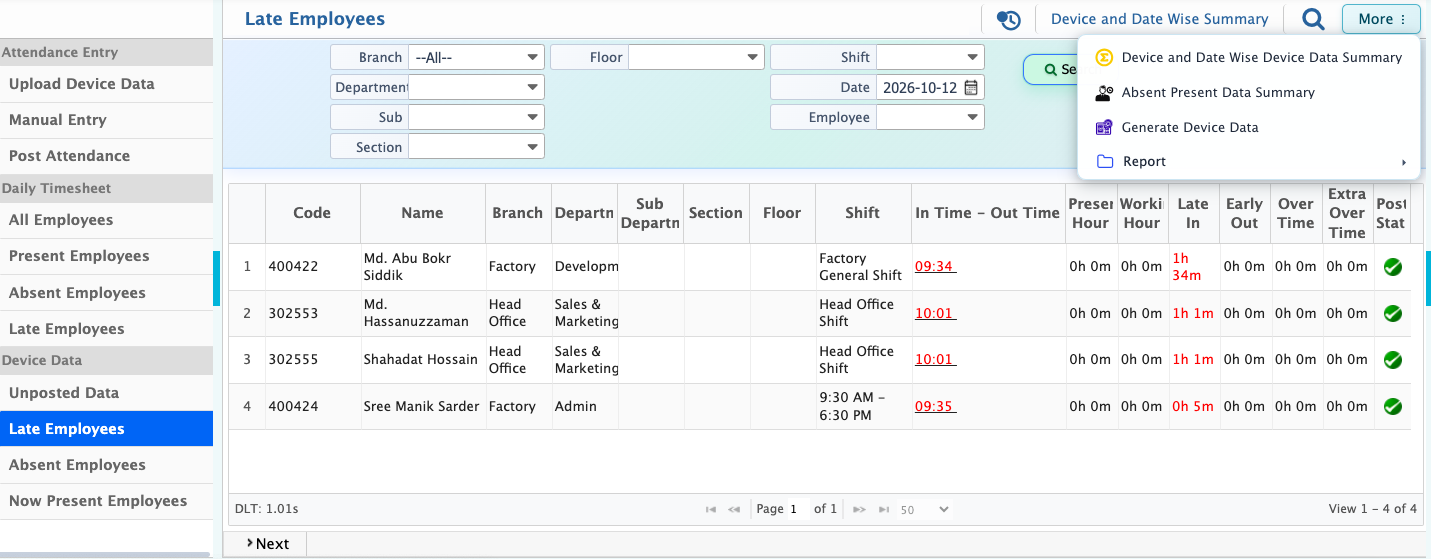Go to last page pager icon
Viewport: 1431px width, 559px height.
(883, 509)
